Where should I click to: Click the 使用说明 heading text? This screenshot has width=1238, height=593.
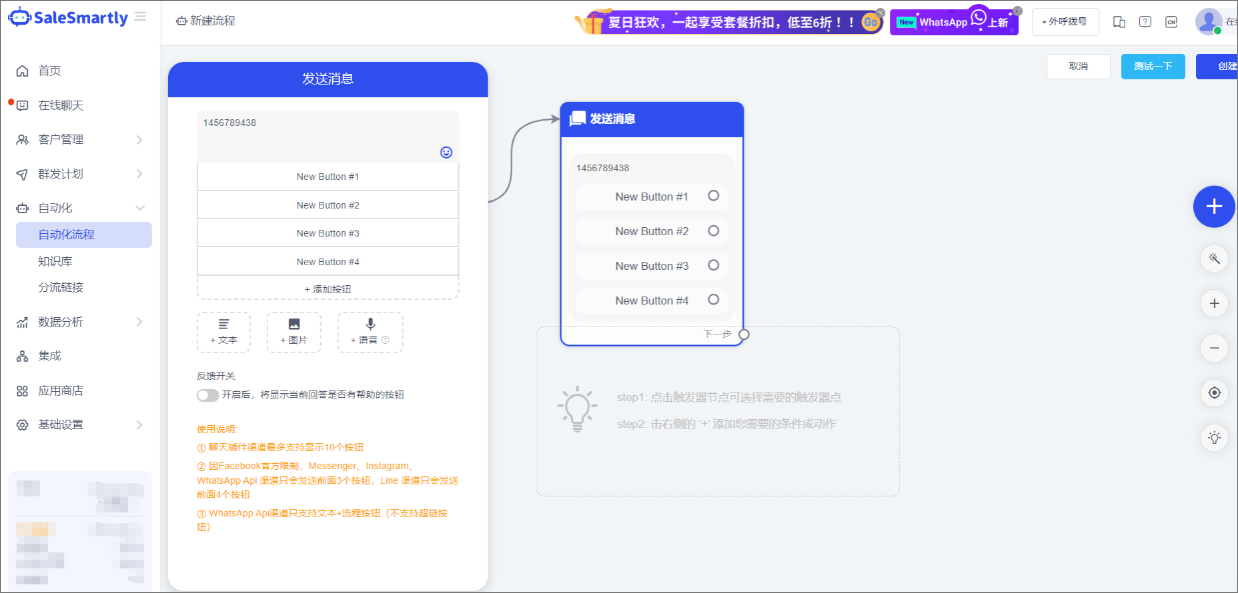point(218,429)
